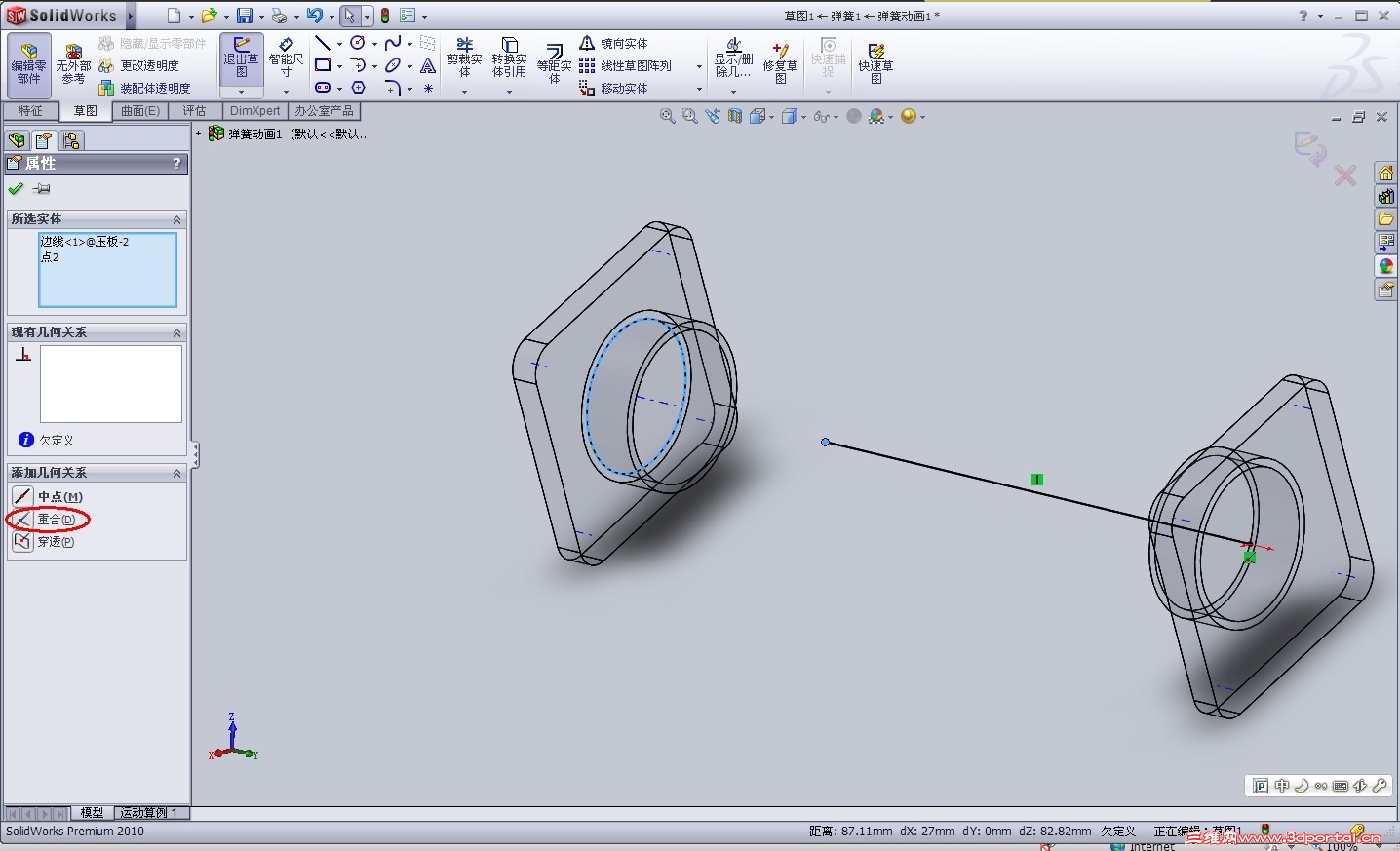Image resolution: width=1400 pixels, height=851 pixels.
Task: Switch to the 评估 tab
Action: coord(195,111)
